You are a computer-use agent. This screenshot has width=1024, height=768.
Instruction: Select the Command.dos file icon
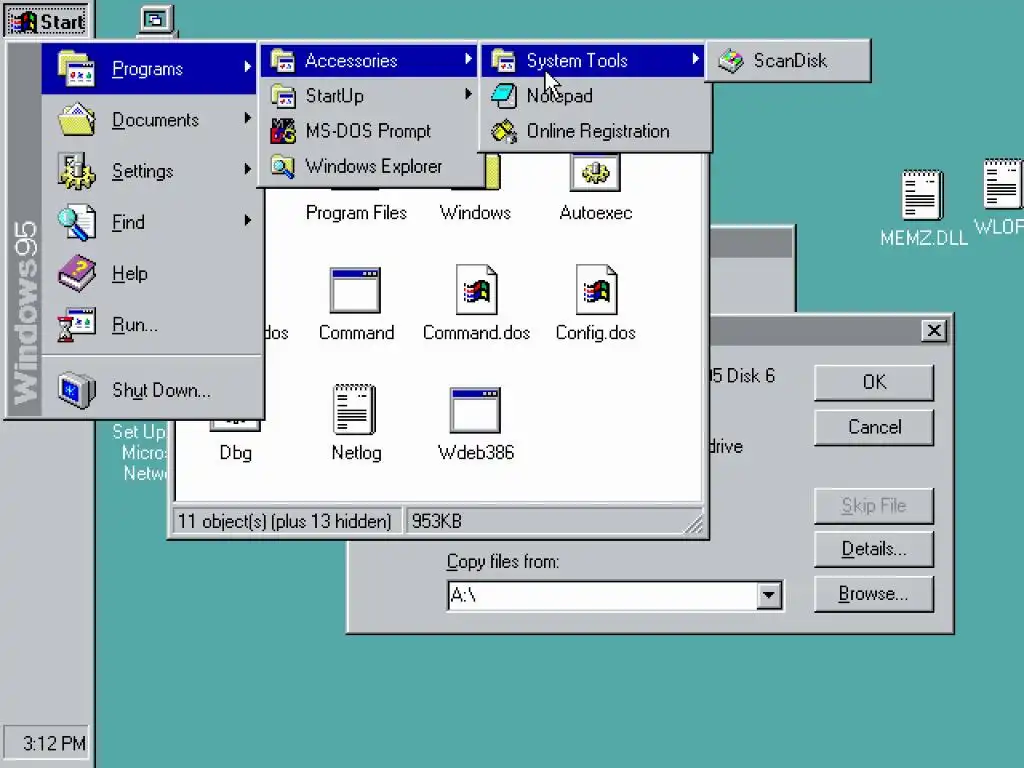pos(476,289)
